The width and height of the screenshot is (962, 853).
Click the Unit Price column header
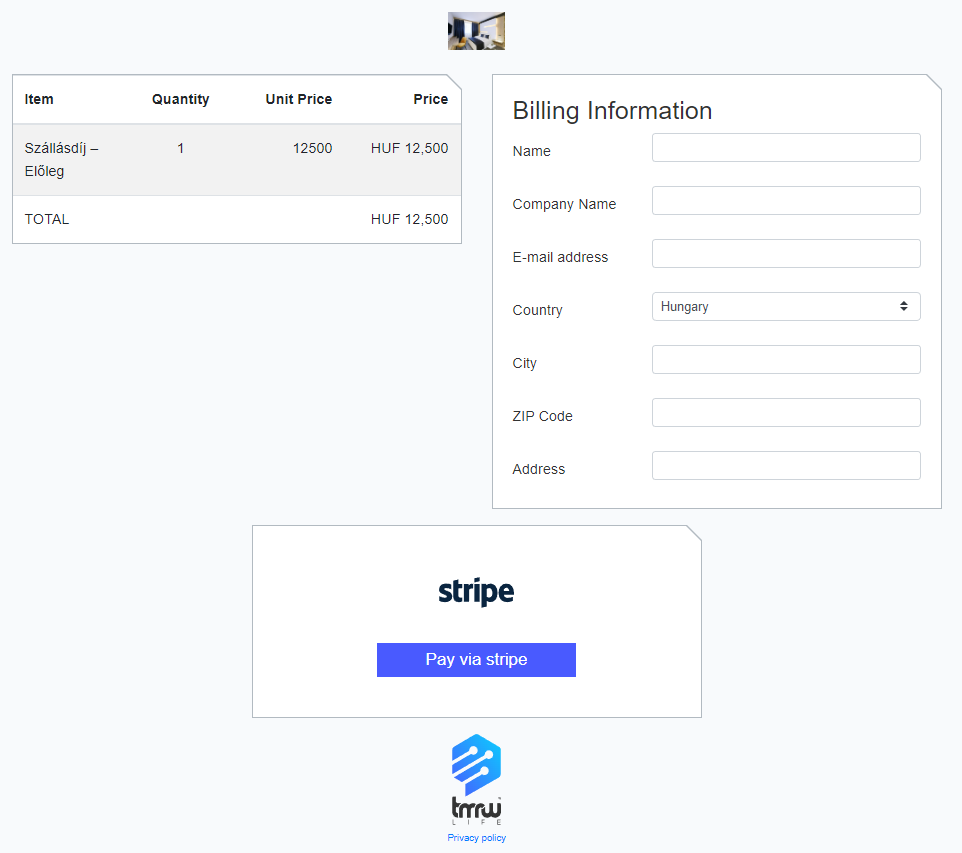pyautogui.click(x=298, y=99)
